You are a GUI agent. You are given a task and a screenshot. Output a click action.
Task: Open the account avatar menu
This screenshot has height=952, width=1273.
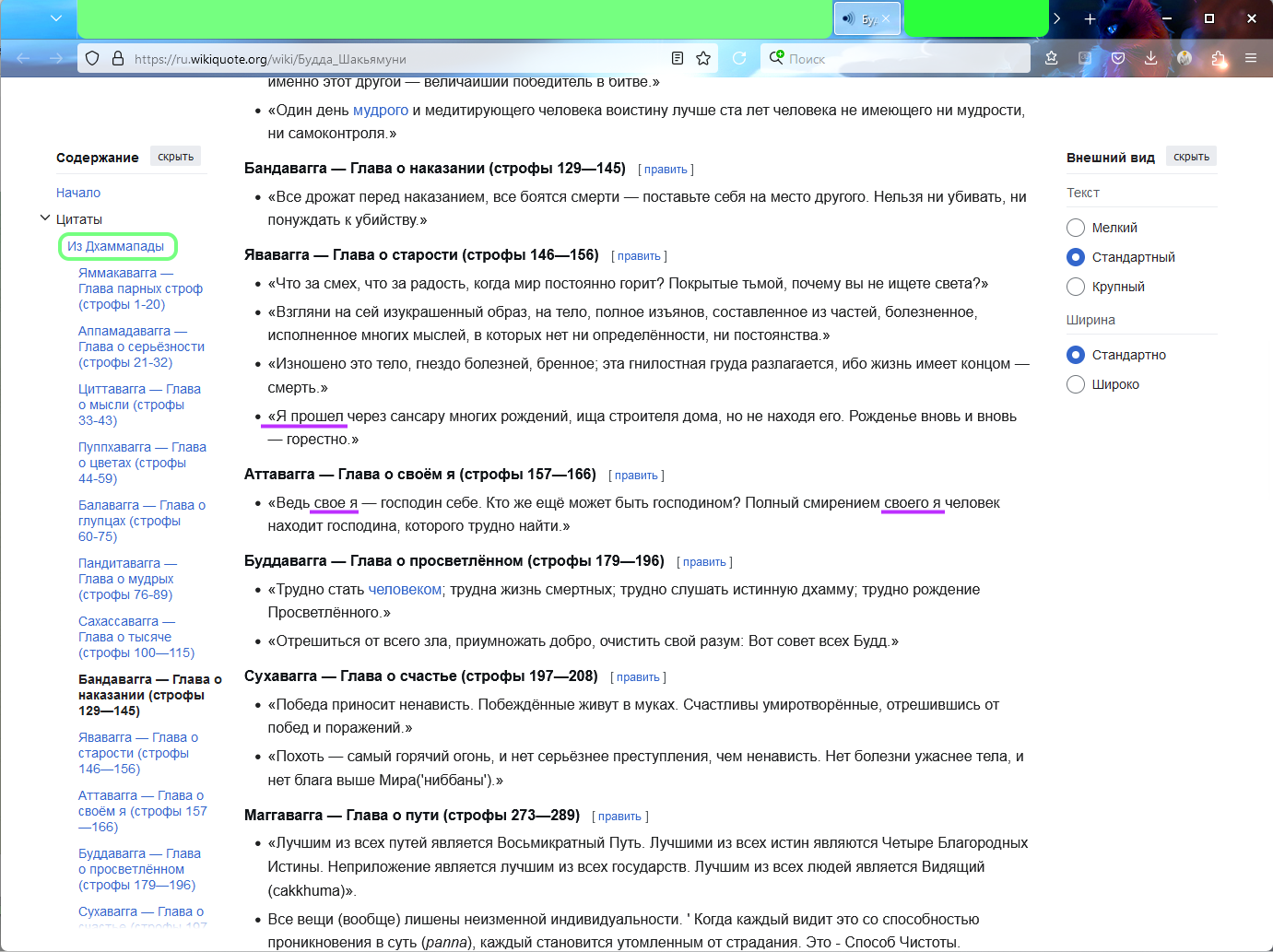[1185, 58]
